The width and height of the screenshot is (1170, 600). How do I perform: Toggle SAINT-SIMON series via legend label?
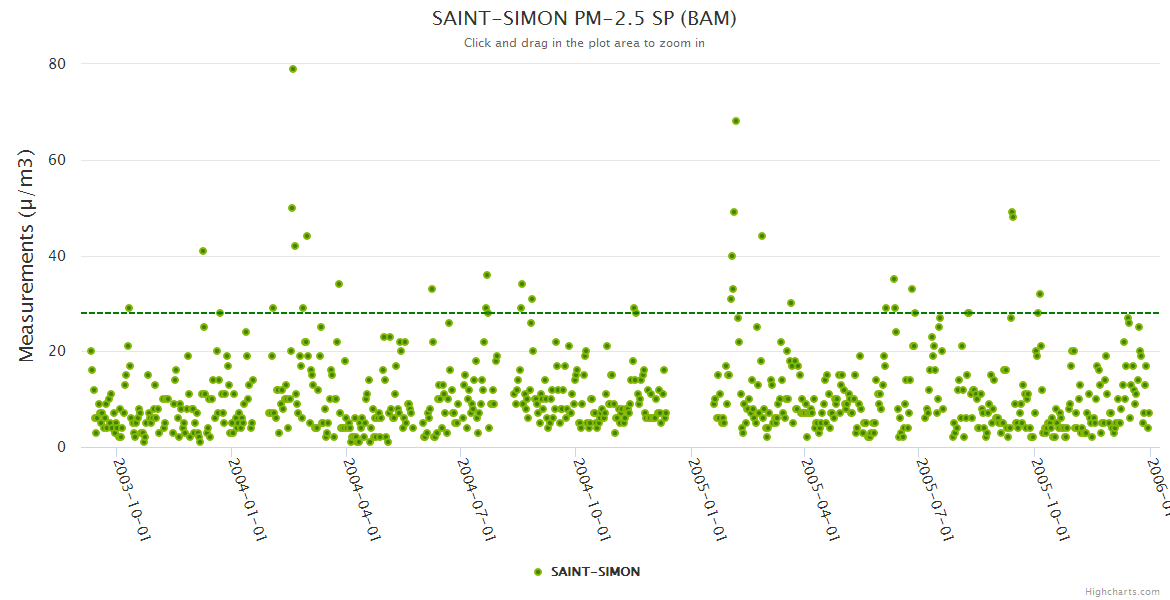[595, 572]
